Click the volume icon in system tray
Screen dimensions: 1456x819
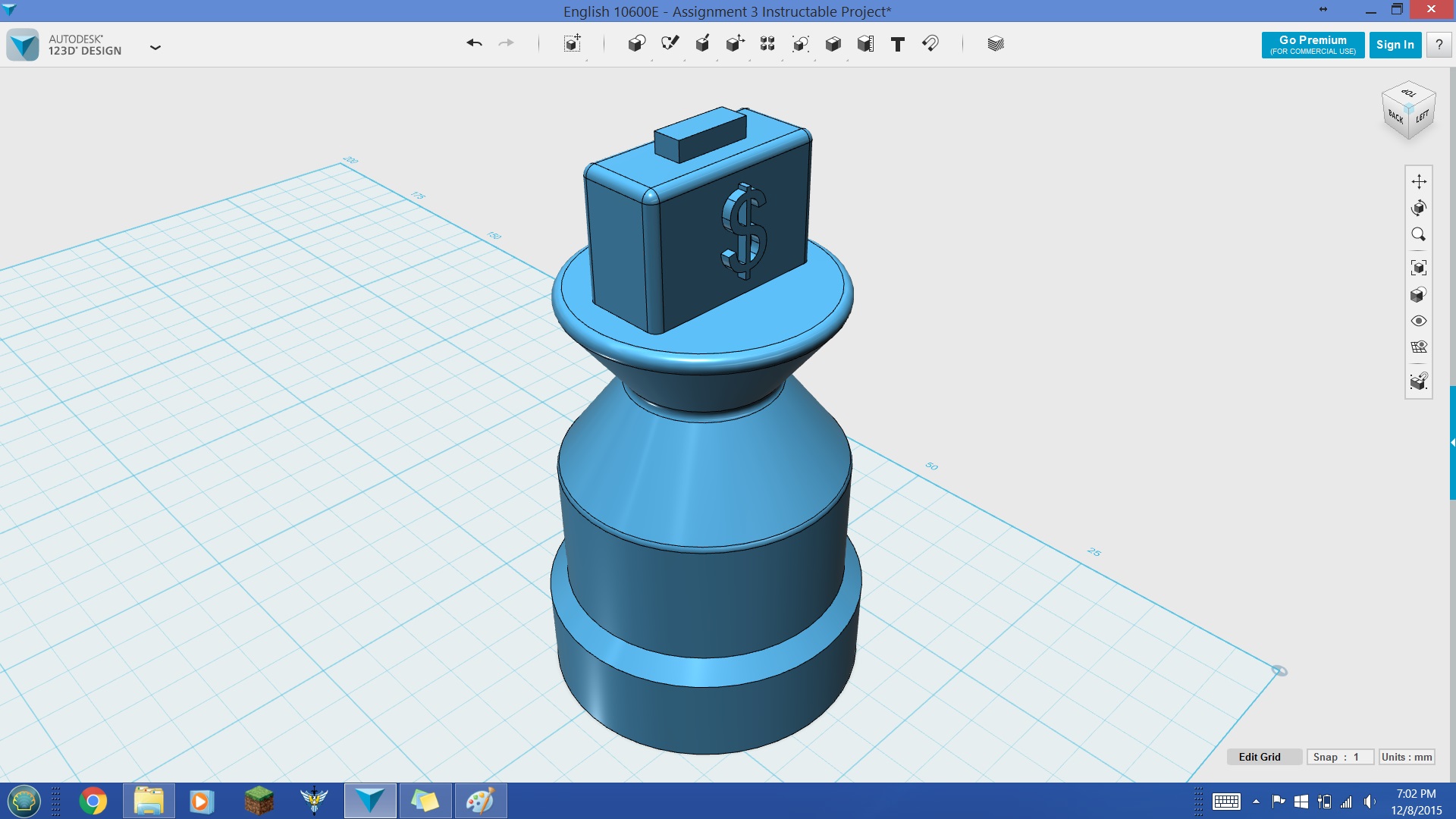click(1370, 802)
